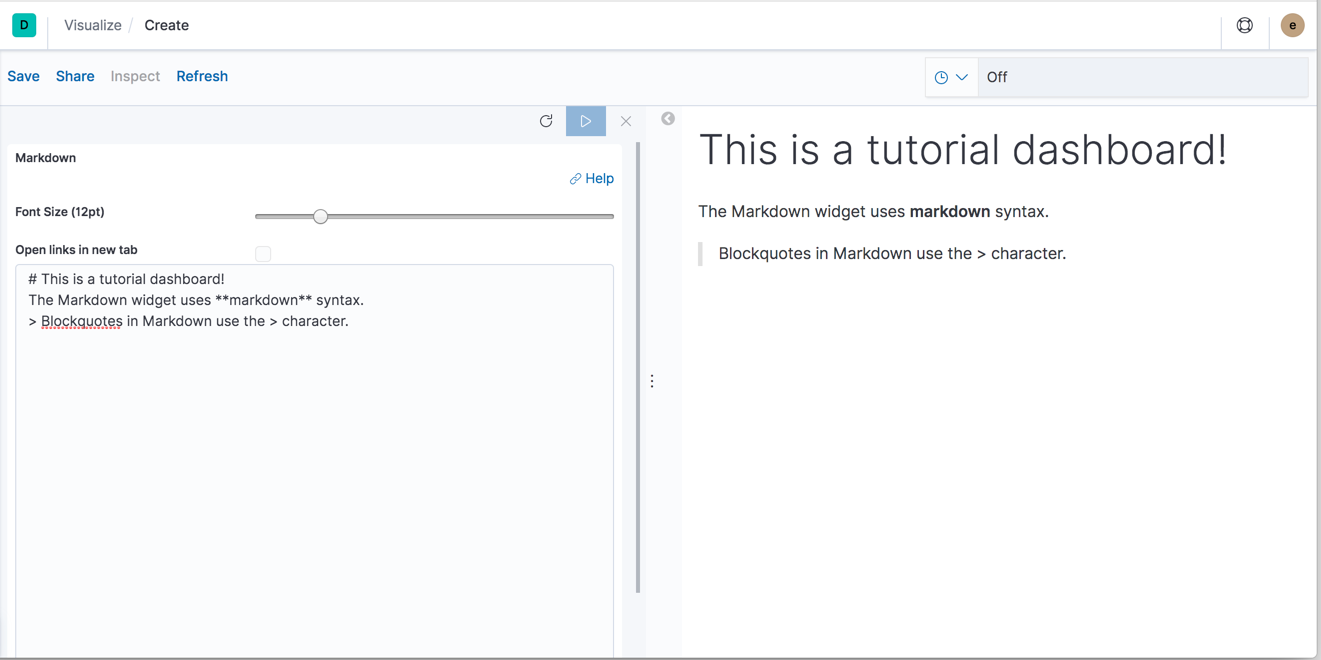Open the user avatar menu

(x=1292, y=25)
